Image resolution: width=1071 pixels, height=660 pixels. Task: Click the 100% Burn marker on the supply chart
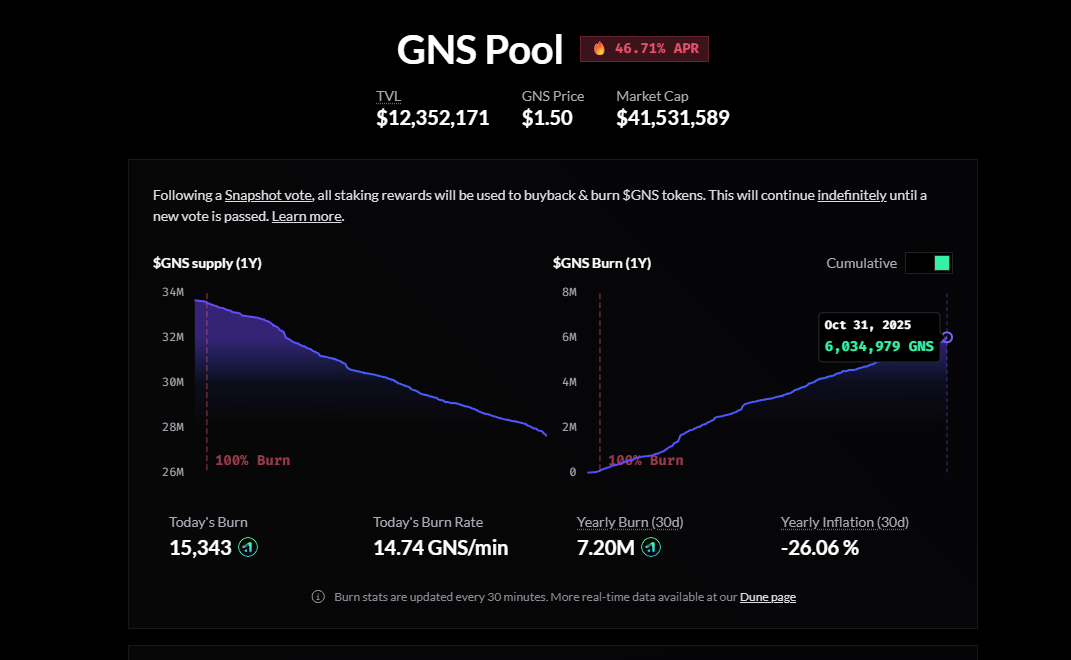click(x=252, y=460)
